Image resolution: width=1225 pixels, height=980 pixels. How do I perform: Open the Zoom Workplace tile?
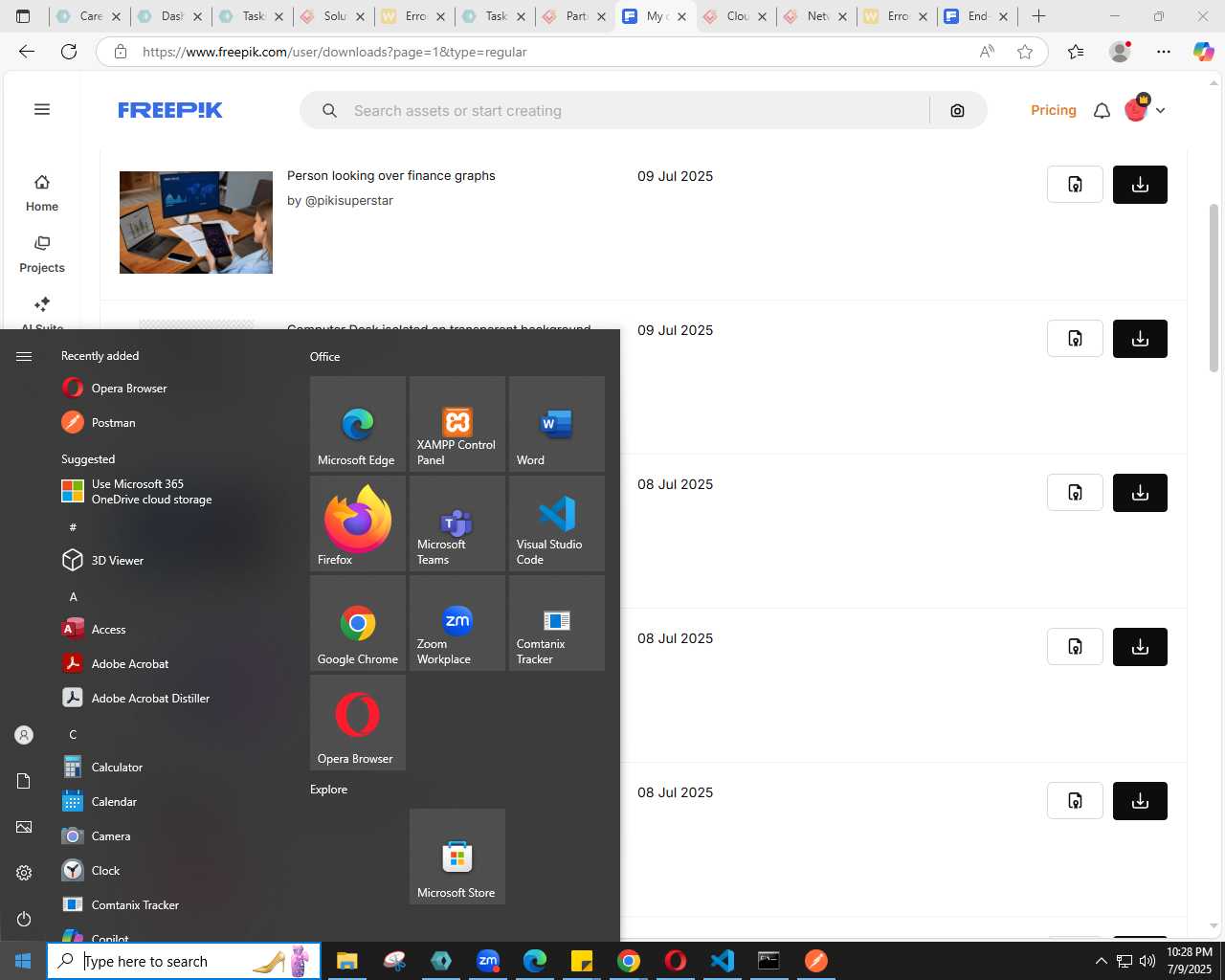(x=457, y=623)
